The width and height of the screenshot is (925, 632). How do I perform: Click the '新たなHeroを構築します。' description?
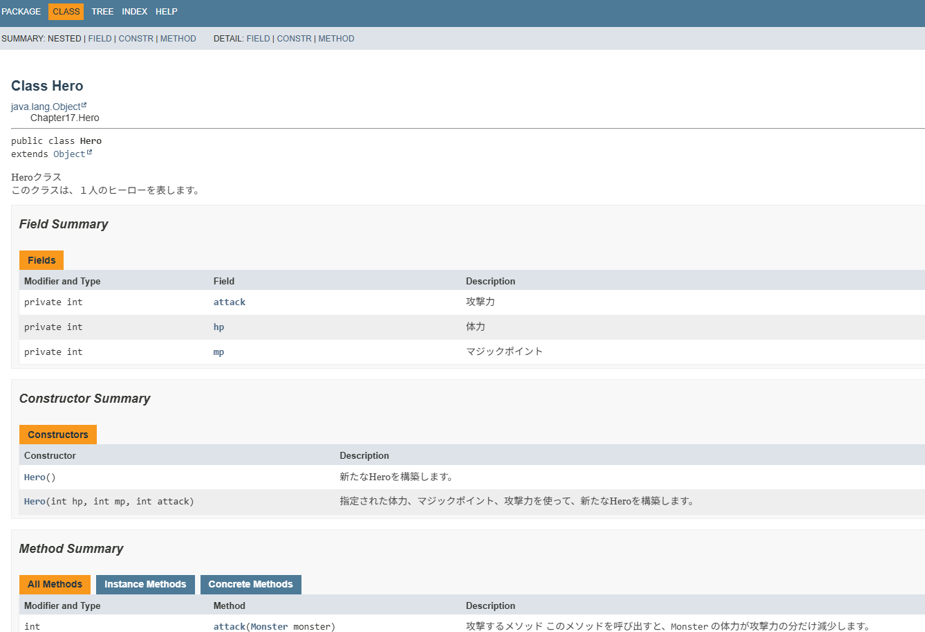(396, 477)
